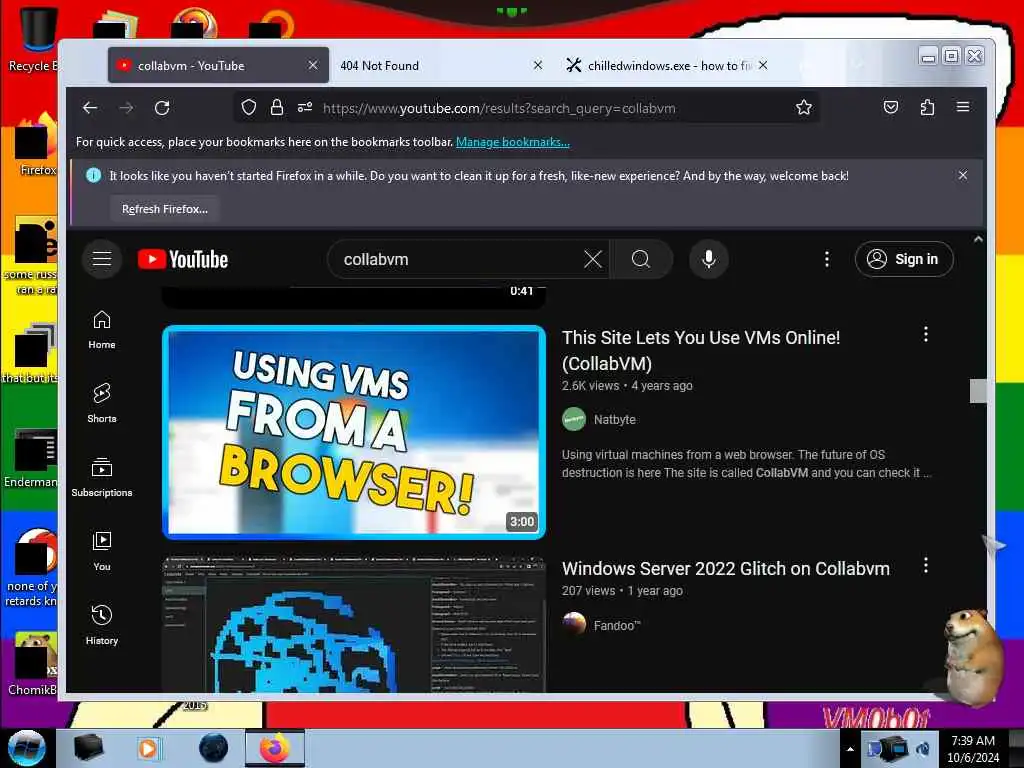Image resolution: width=1024 pixels, height=768 pixels.
Task: Open Home in the YouTube sidebar
Action: pyautogui.click(x=102, y=330)
